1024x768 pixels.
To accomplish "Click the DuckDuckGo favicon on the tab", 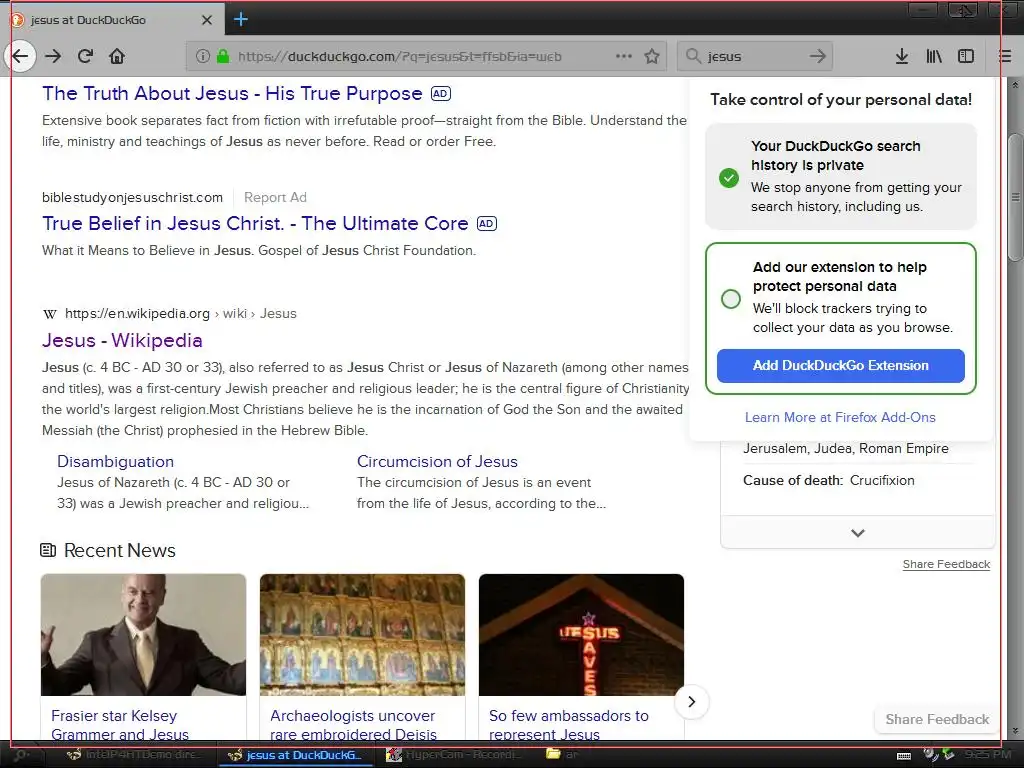I will (x=18, y=20).
